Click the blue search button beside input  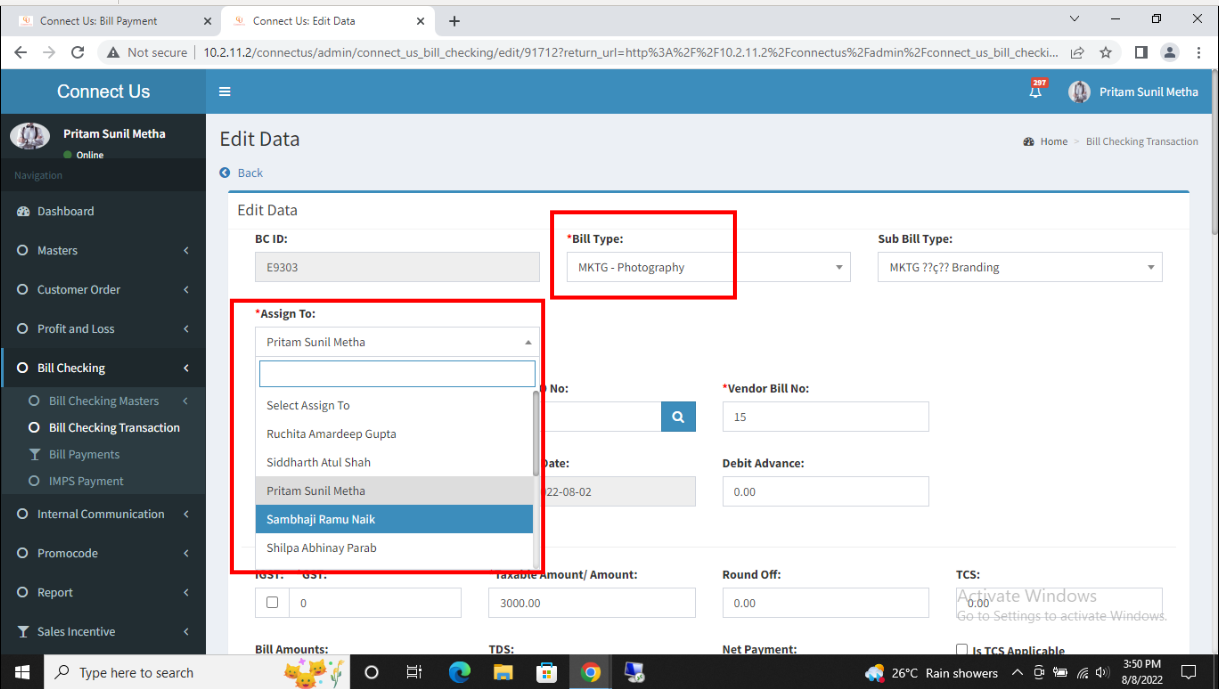point(678,416)
